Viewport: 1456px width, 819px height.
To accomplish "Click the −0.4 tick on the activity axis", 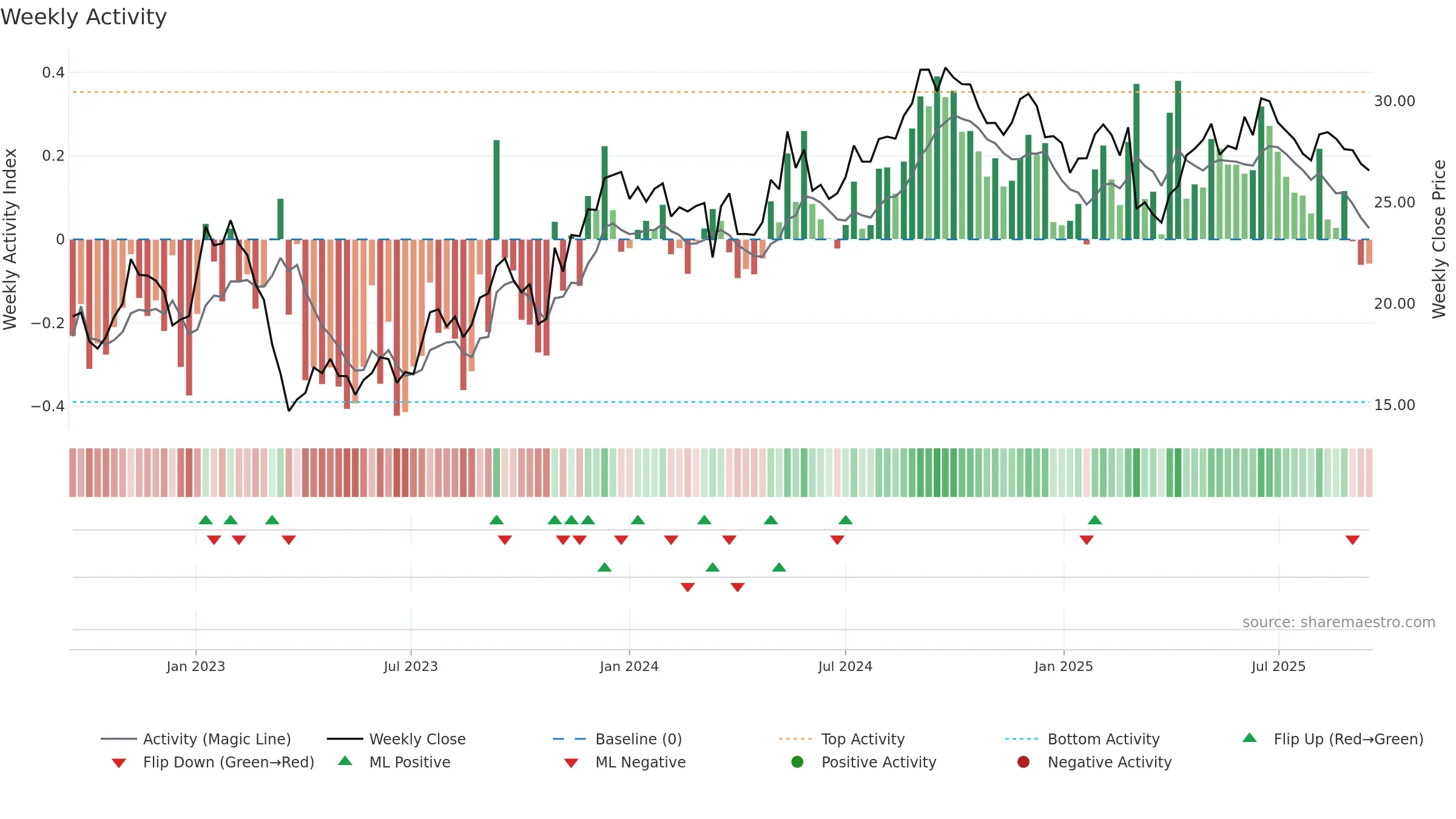I will tap(47, 406).
